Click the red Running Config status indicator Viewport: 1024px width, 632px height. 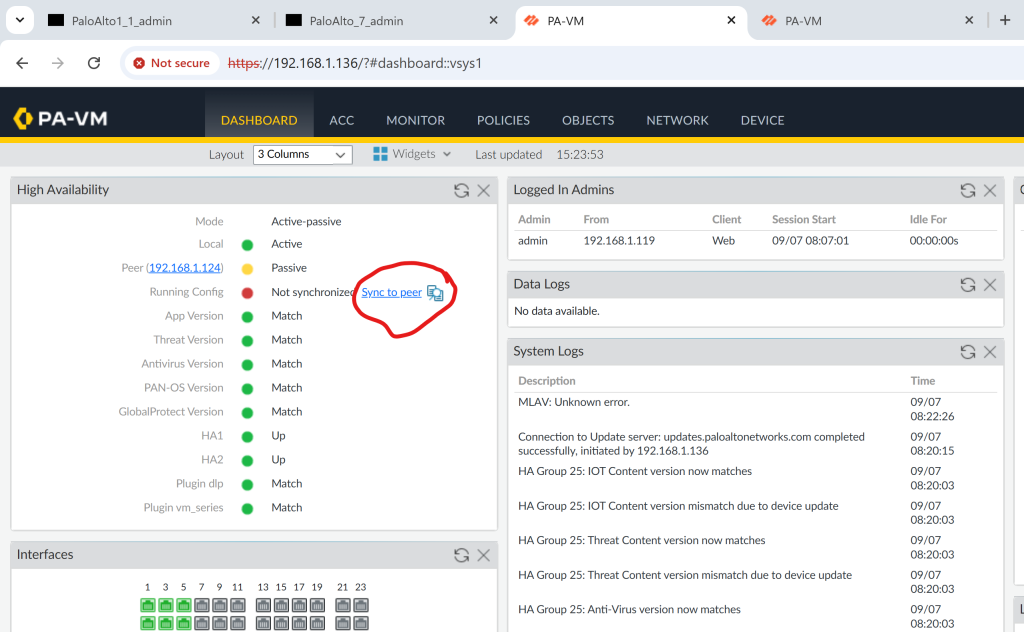point(248,293)
